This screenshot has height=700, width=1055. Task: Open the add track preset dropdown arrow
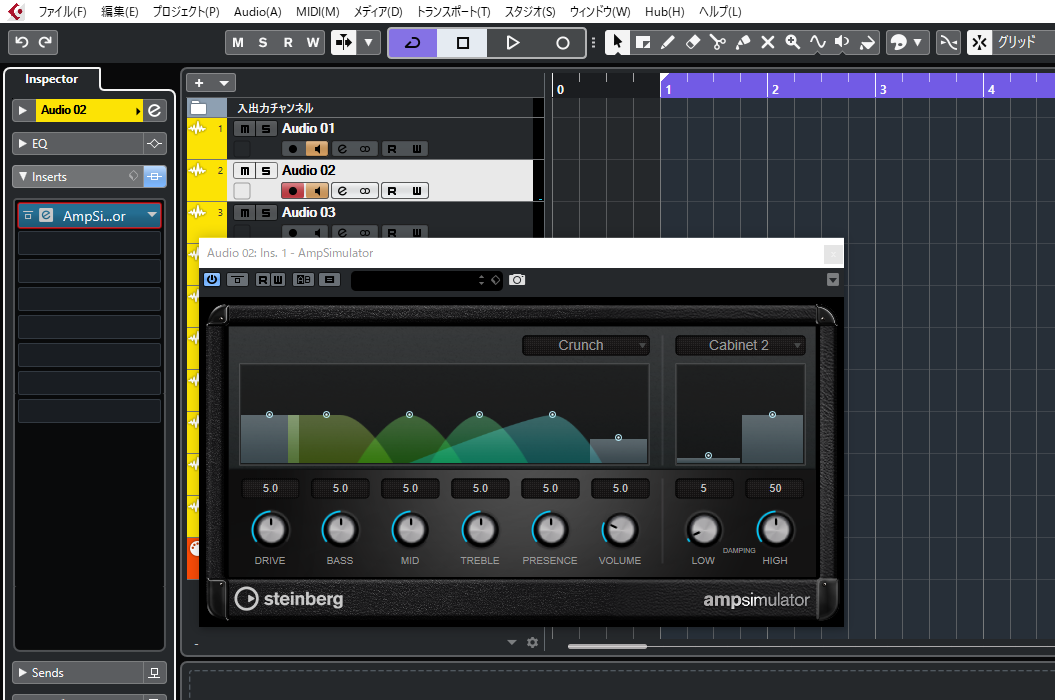[x=224, y=83]
